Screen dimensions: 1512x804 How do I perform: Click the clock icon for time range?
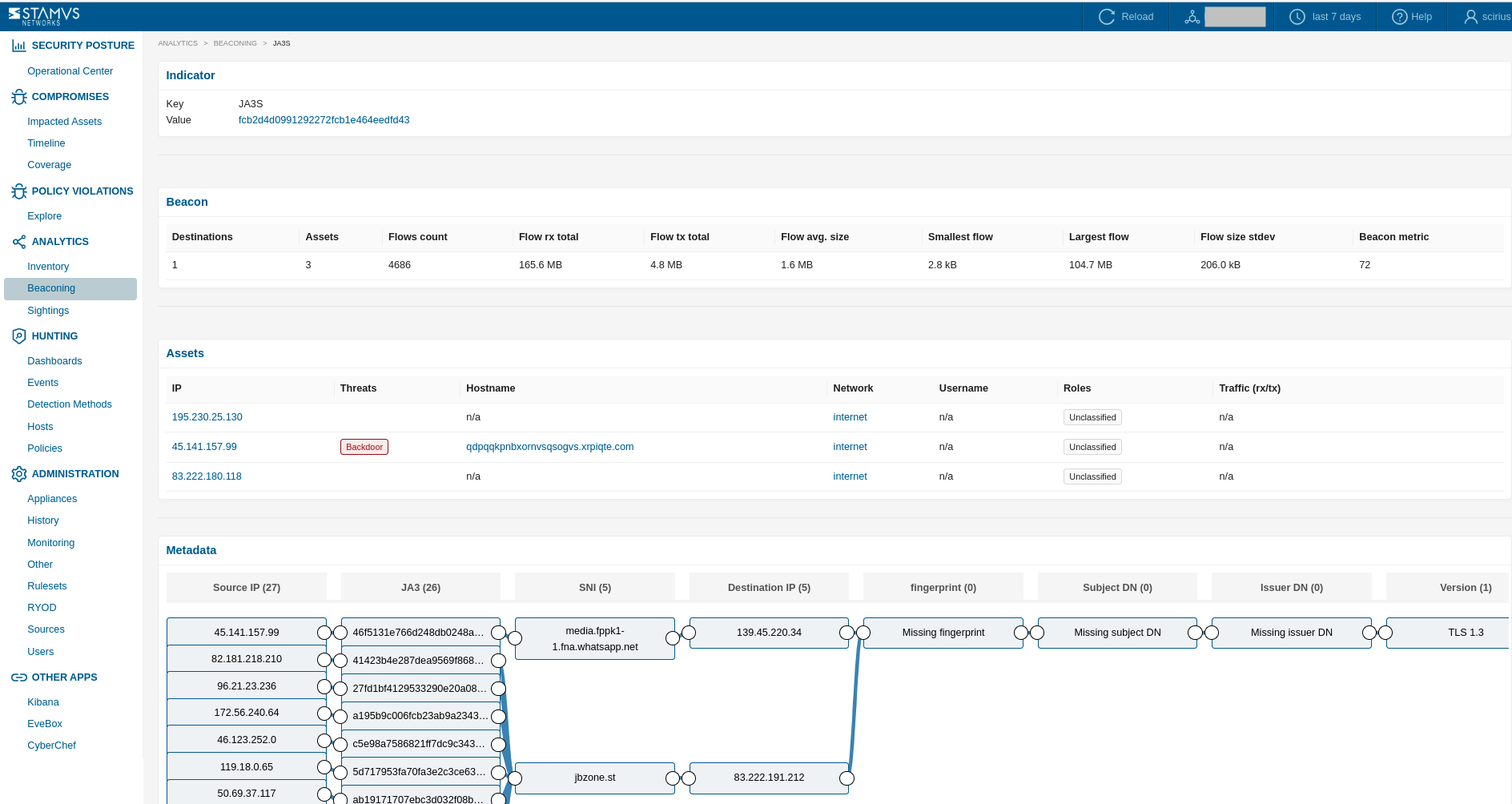pyautogui.click(x=1297, y=17)
